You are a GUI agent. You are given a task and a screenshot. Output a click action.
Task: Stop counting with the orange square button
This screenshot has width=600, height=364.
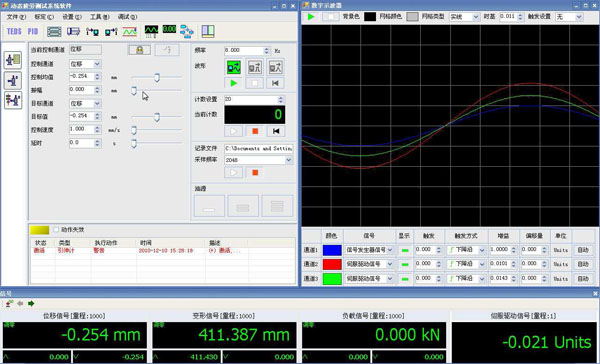255,131
